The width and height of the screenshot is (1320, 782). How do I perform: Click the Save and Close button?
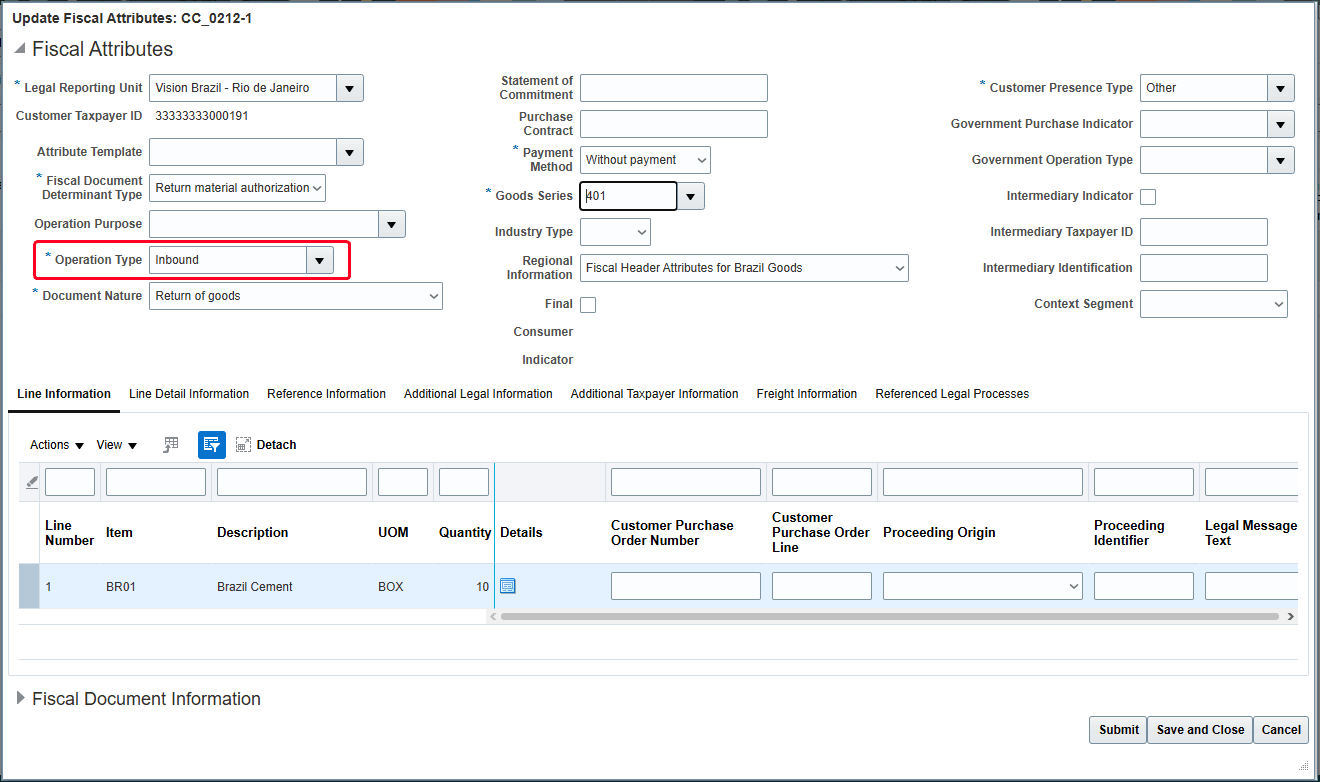[1199, 729]
